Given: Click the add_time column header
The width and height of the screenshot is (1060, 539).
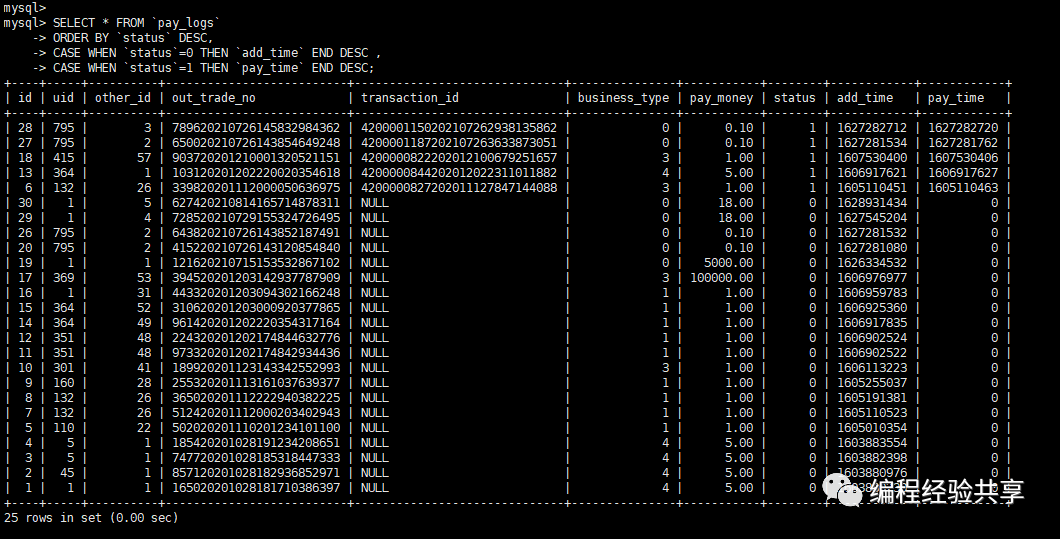Looking at the screenshot, I should 865,98.
